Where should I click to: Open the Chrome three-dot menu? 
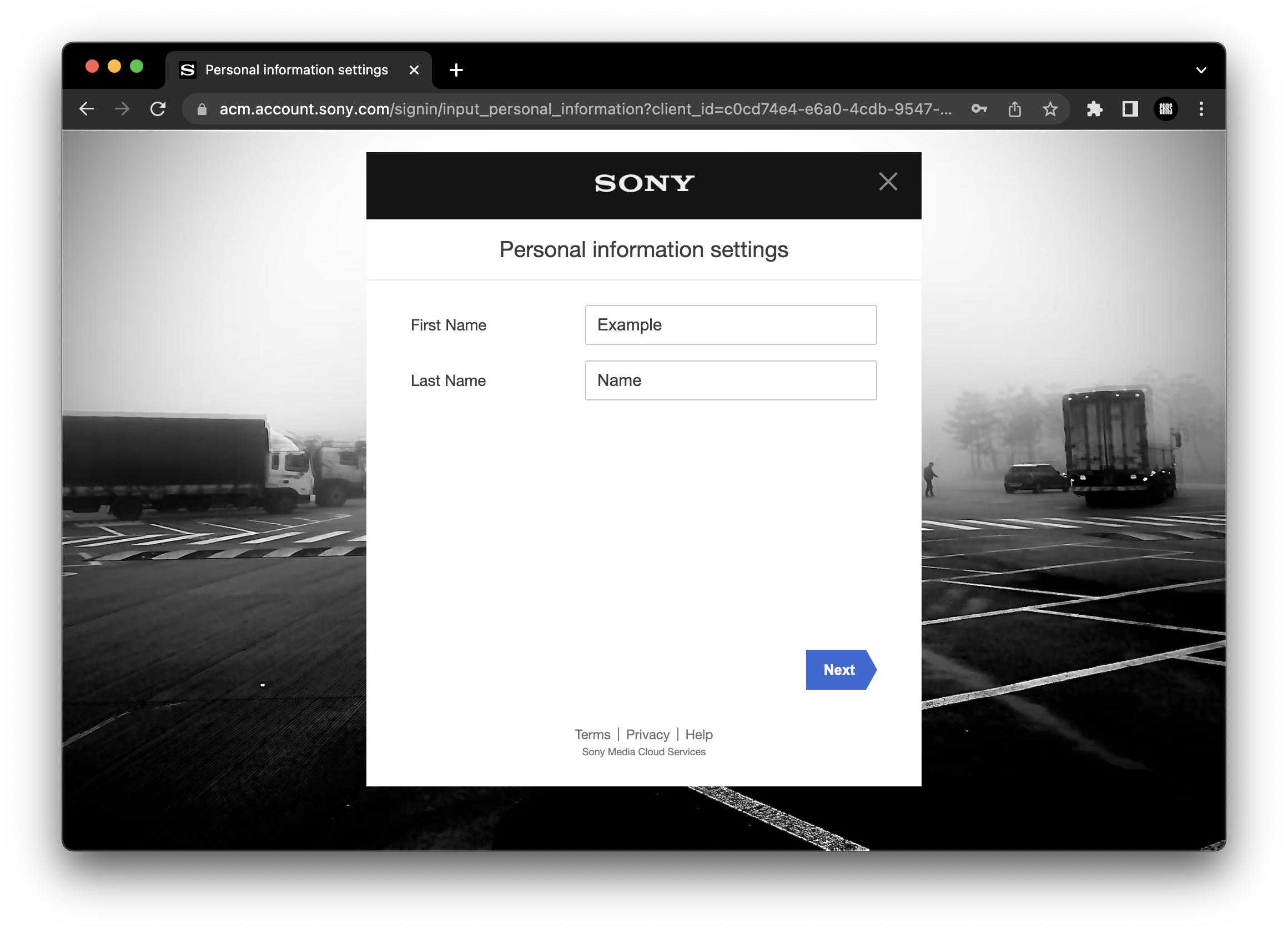click(x=1201, y=108)
